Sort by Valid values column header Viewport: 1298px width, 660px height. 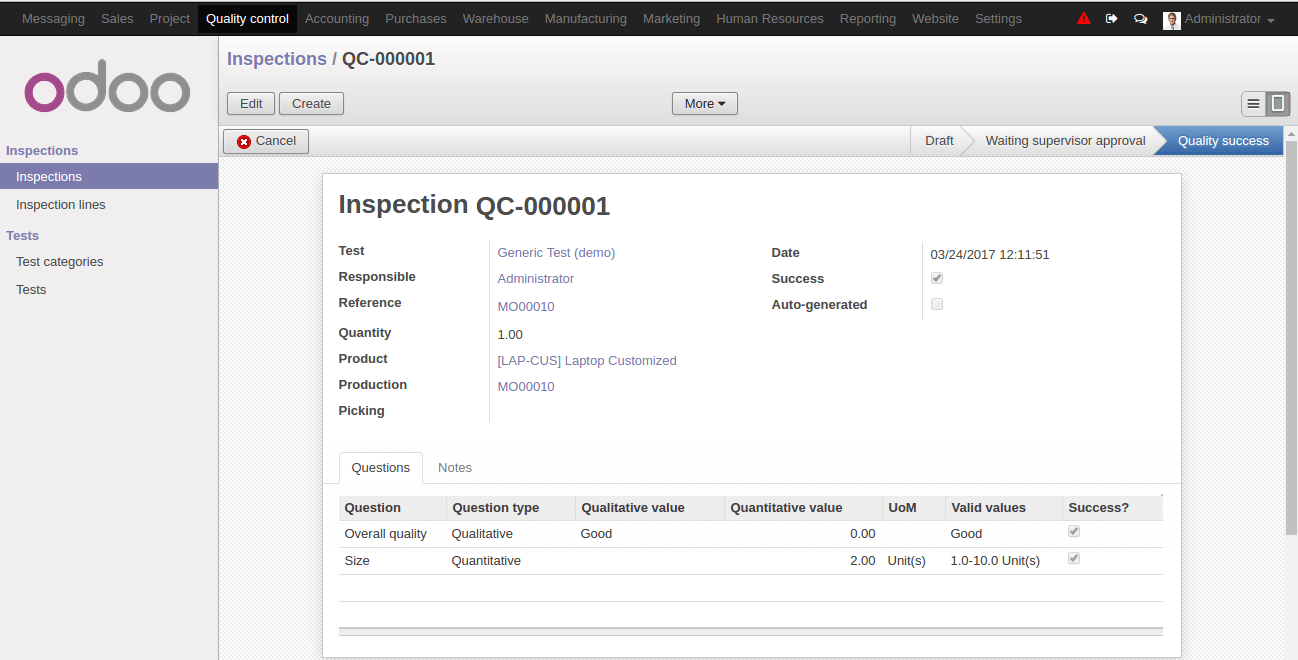pyautogui.click(x=1004, y=508)
